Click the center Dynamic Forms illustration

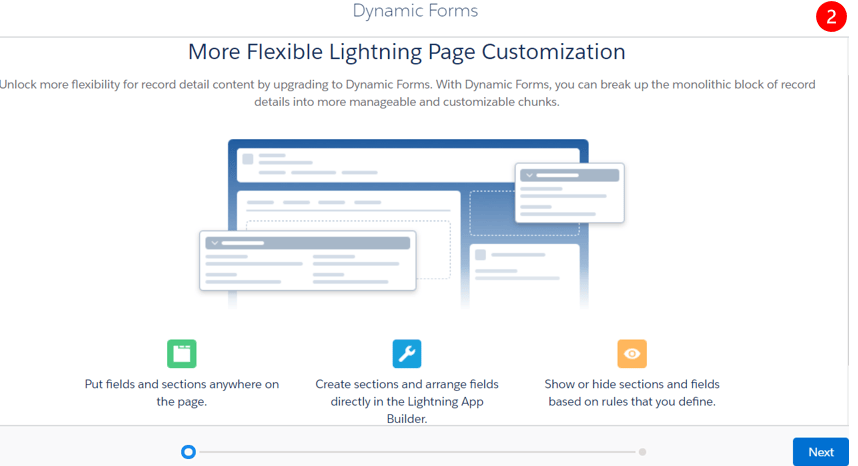411,224
